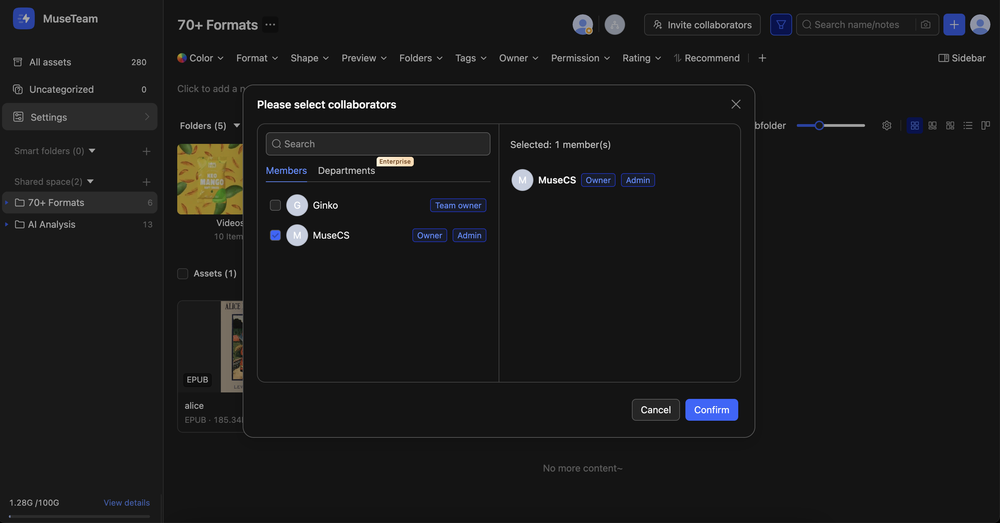
Task: Toggle the Assets (1) select-all checkbox
Action: click(183, 273)
